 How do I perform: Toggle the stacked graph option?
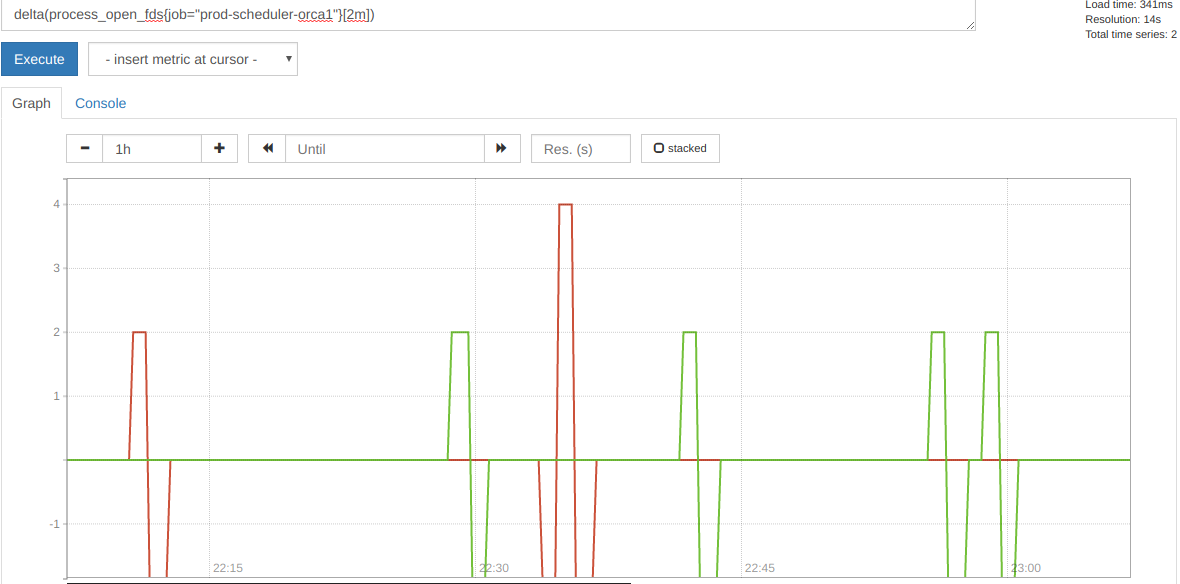coord(680,148)
